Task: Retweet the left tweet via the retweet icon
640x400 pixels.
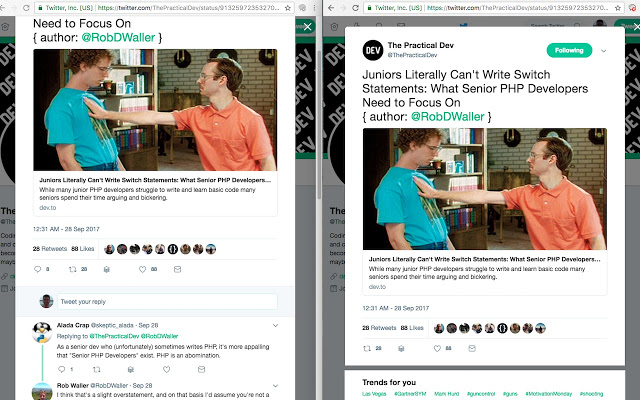Action: pos(73,269)
